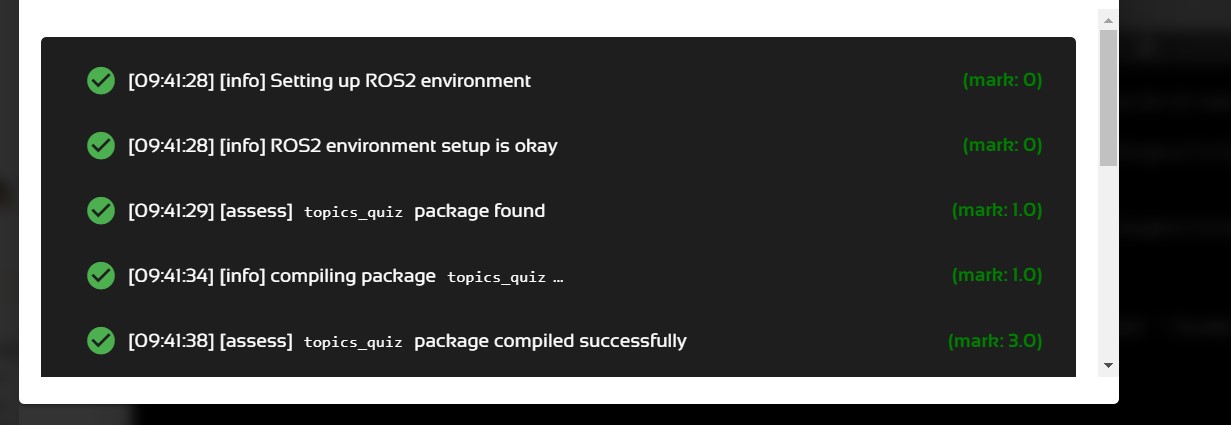Click "topics_quiz" in the compiled successfully line
Viewport: 1231px width, 425px height.
(x=353, y=342)
